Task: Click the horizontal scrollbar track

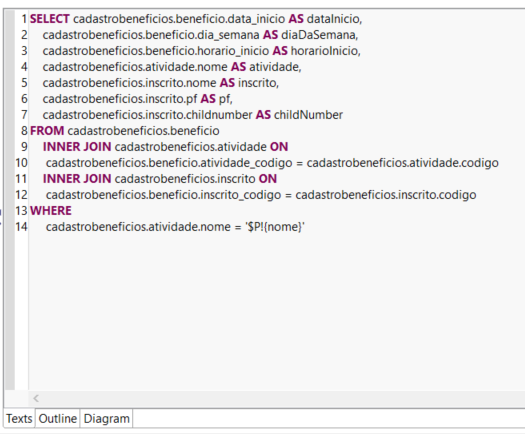Action: coord(281,399)
